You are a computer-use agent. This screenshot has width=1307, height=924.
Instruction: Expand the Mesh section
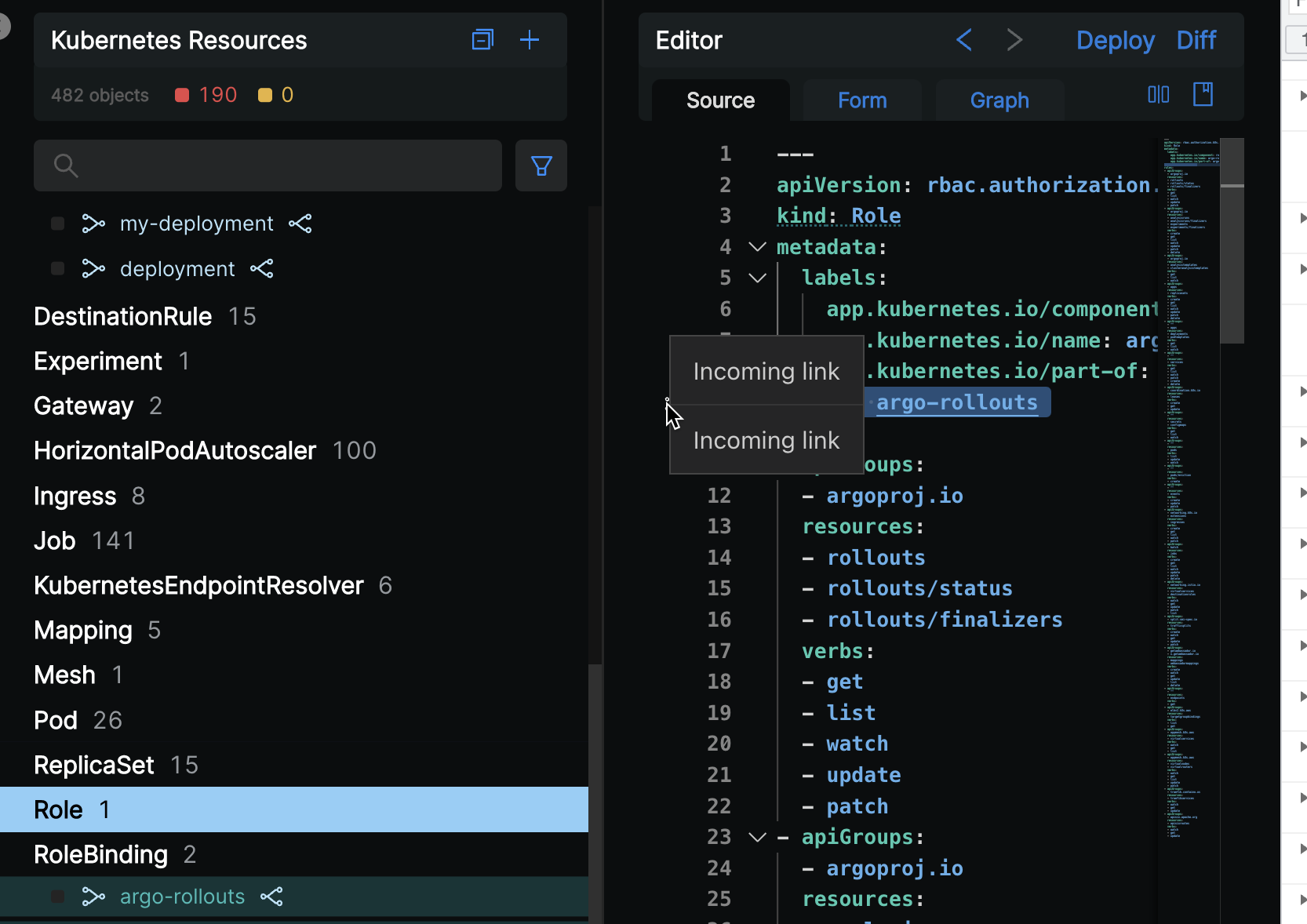point(65,675)
